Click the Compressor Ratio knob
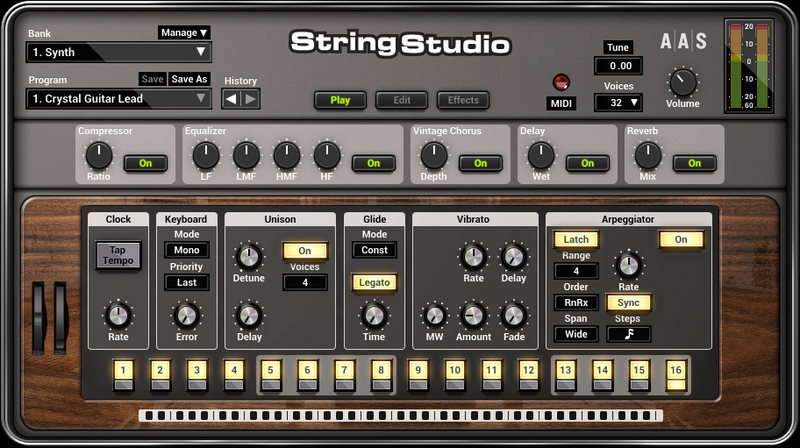The height and width of the screenshot is (448, 800). pos(98,155)
